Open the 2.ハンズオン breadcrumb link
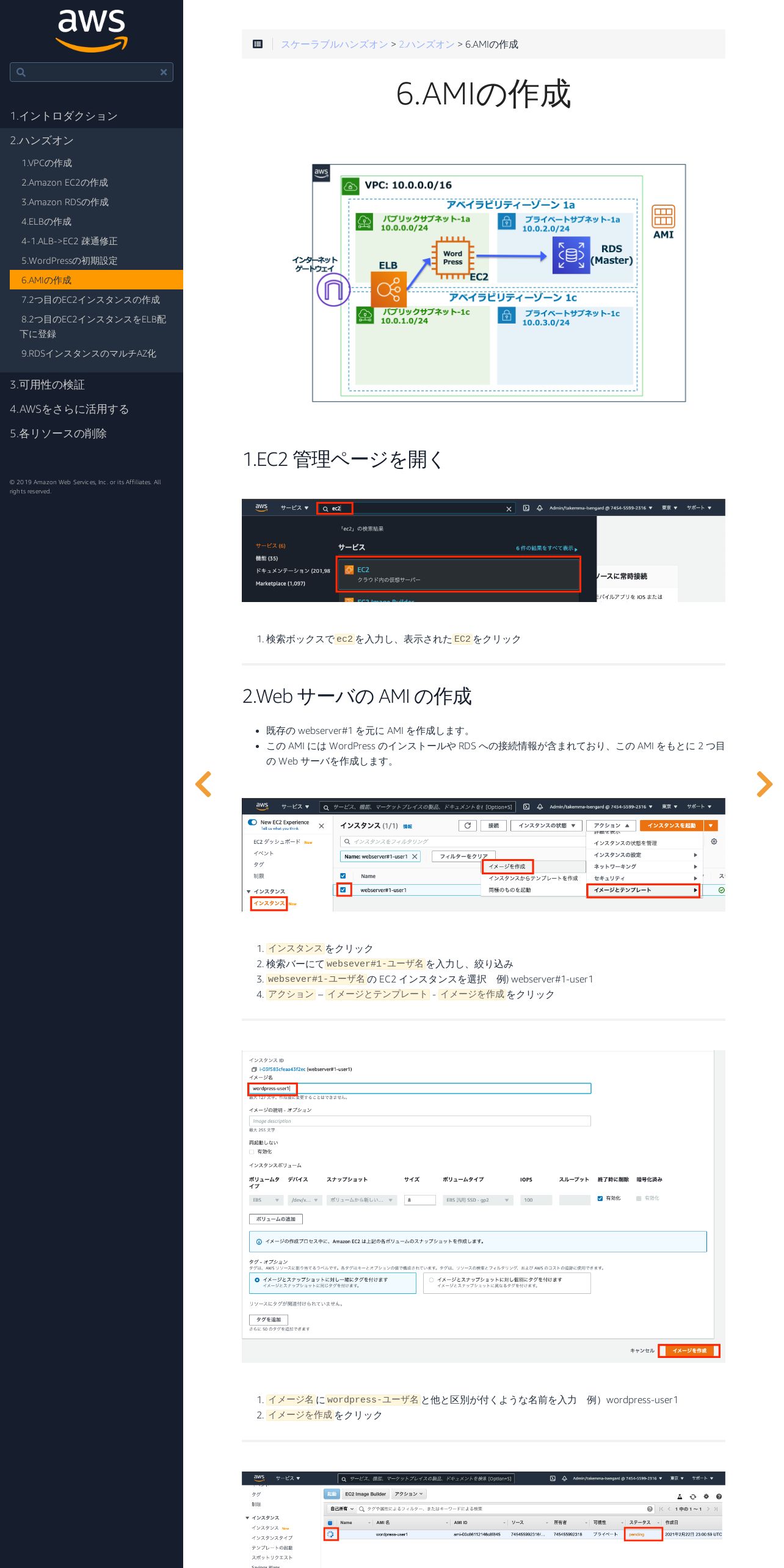 click(x=427, y=44)
